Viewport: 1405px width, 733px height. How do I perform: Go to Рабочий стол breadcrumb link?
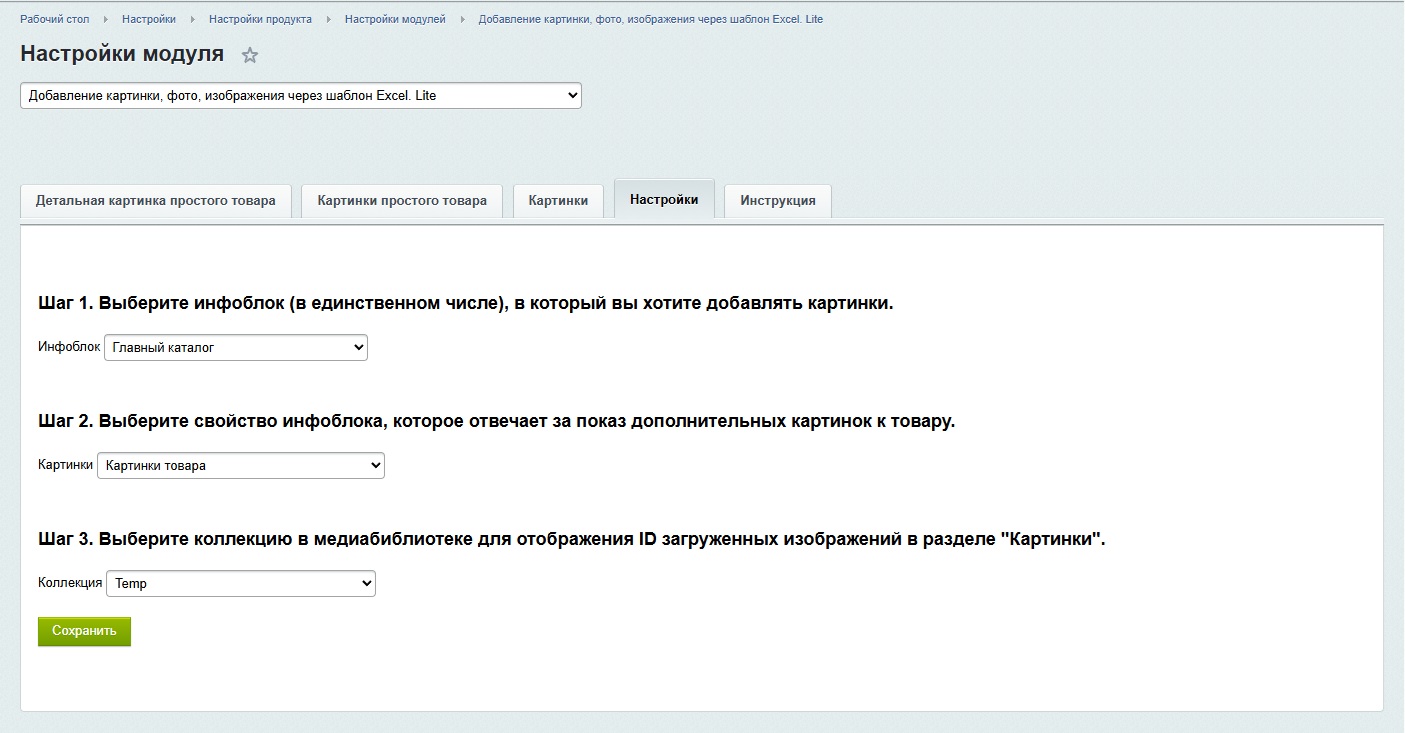click(55, 19)
